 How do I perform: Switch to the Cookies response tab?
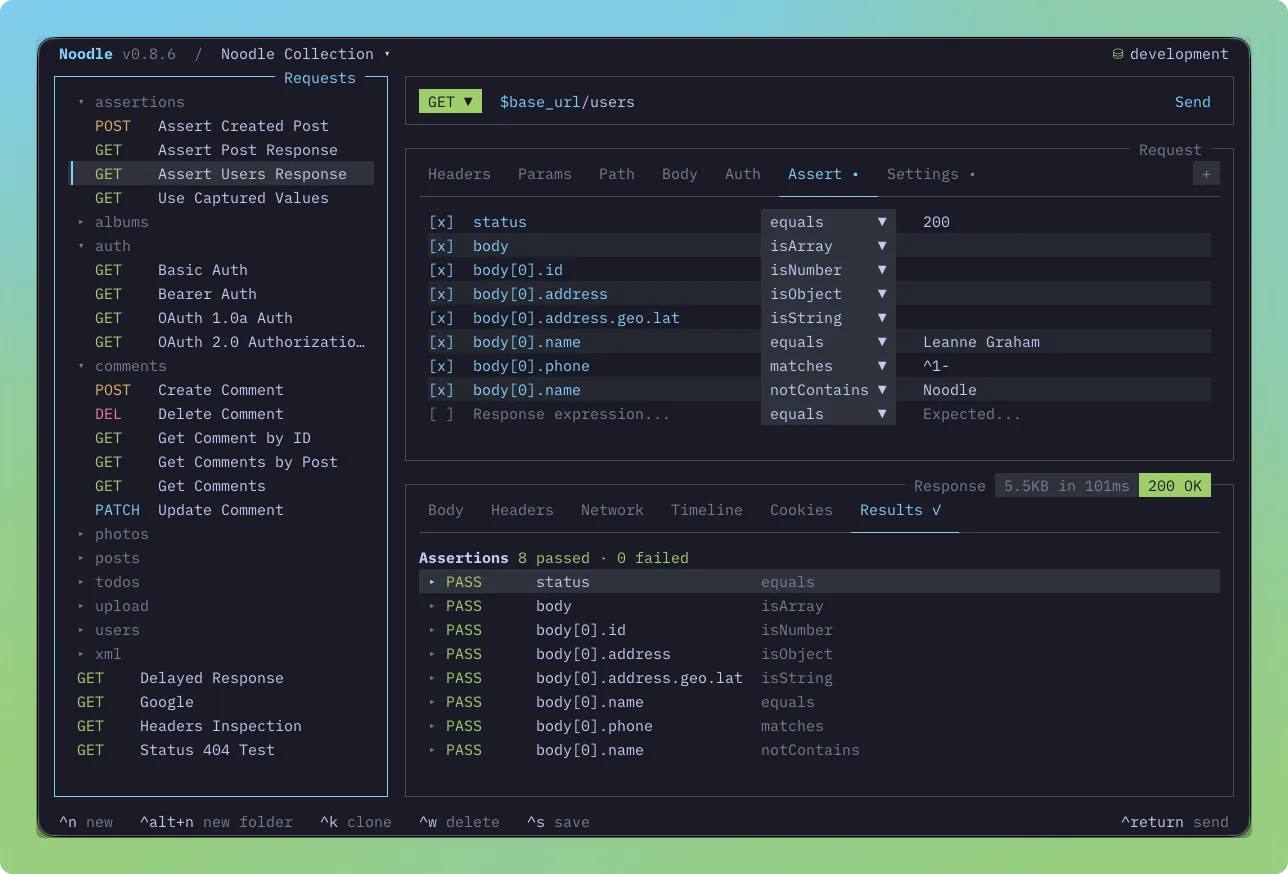(x=801, y=510)
